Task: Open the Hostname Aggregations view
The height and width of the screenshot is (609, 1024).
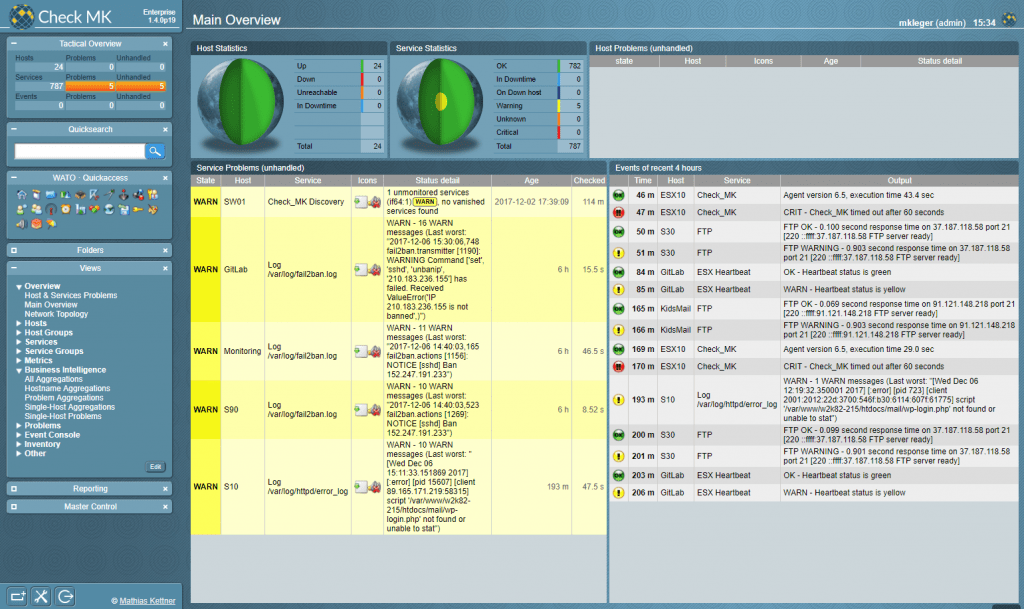Action: pyautogui.click(x=67, y=388)
